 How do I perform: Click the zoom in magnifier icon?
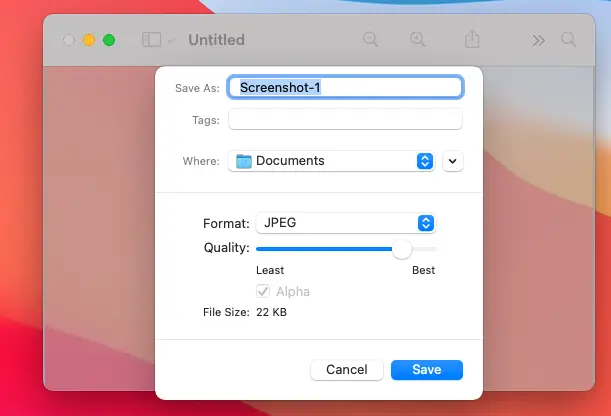tap(417, 39)
